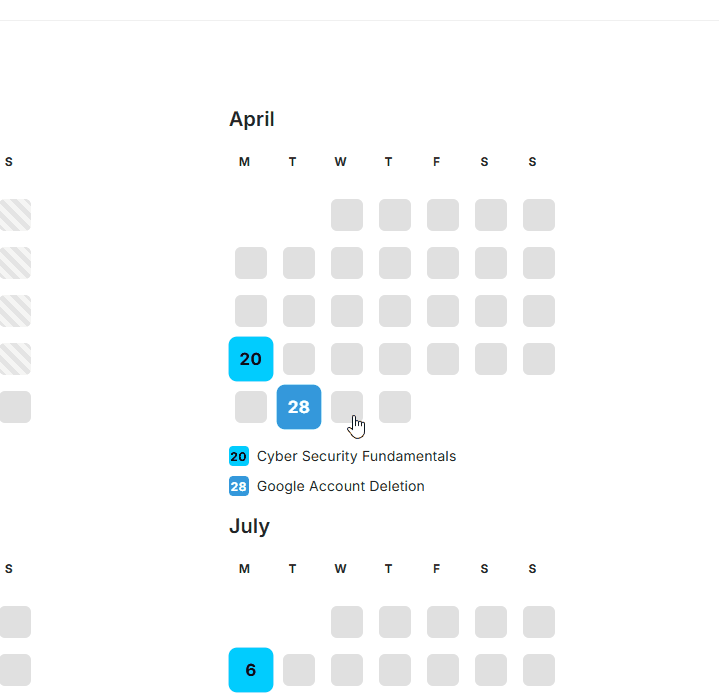Click the blue 28 legend badge

click(x=239, y=487)
